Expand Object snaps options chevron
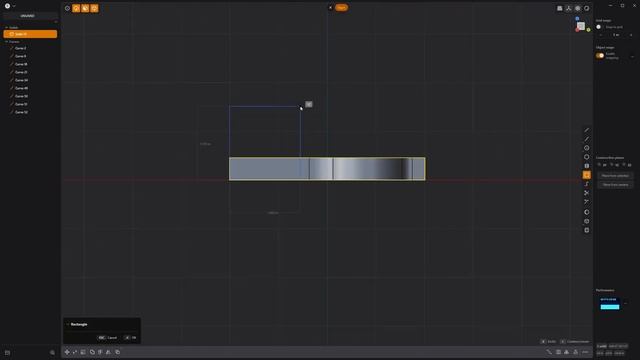Image resolution: width=640 pixels, height=360 pixels. click(632, 56)
